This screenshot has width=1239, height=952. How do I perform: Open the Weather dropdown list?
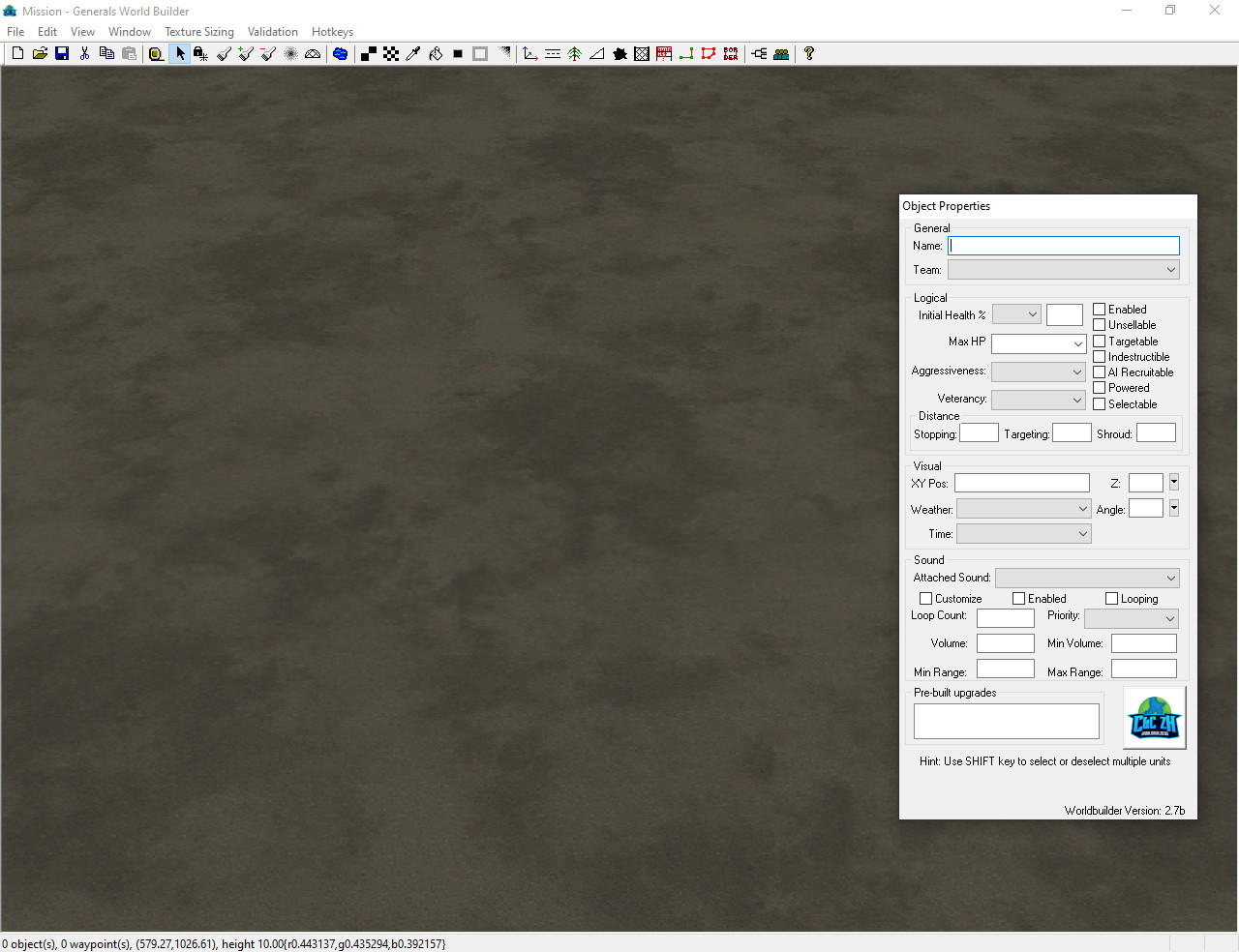pos(1023,509)
